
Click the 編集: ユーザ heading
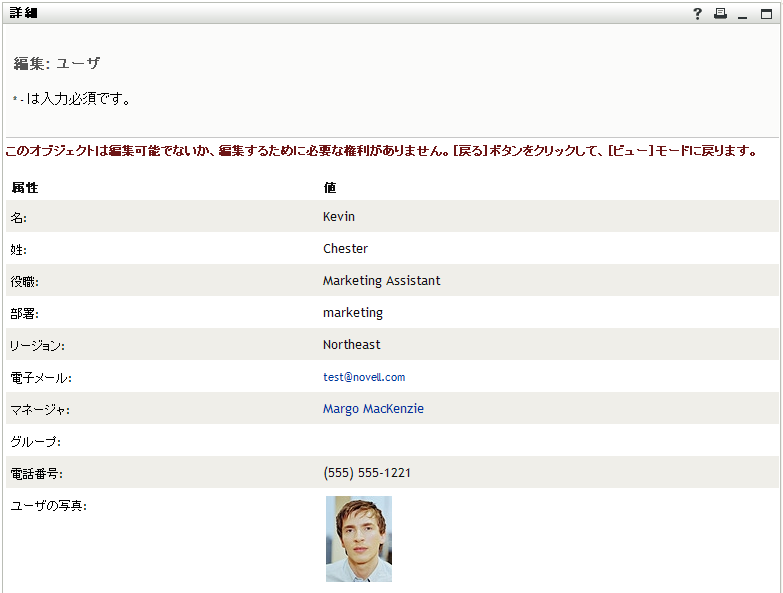click(x=57, y=64)
